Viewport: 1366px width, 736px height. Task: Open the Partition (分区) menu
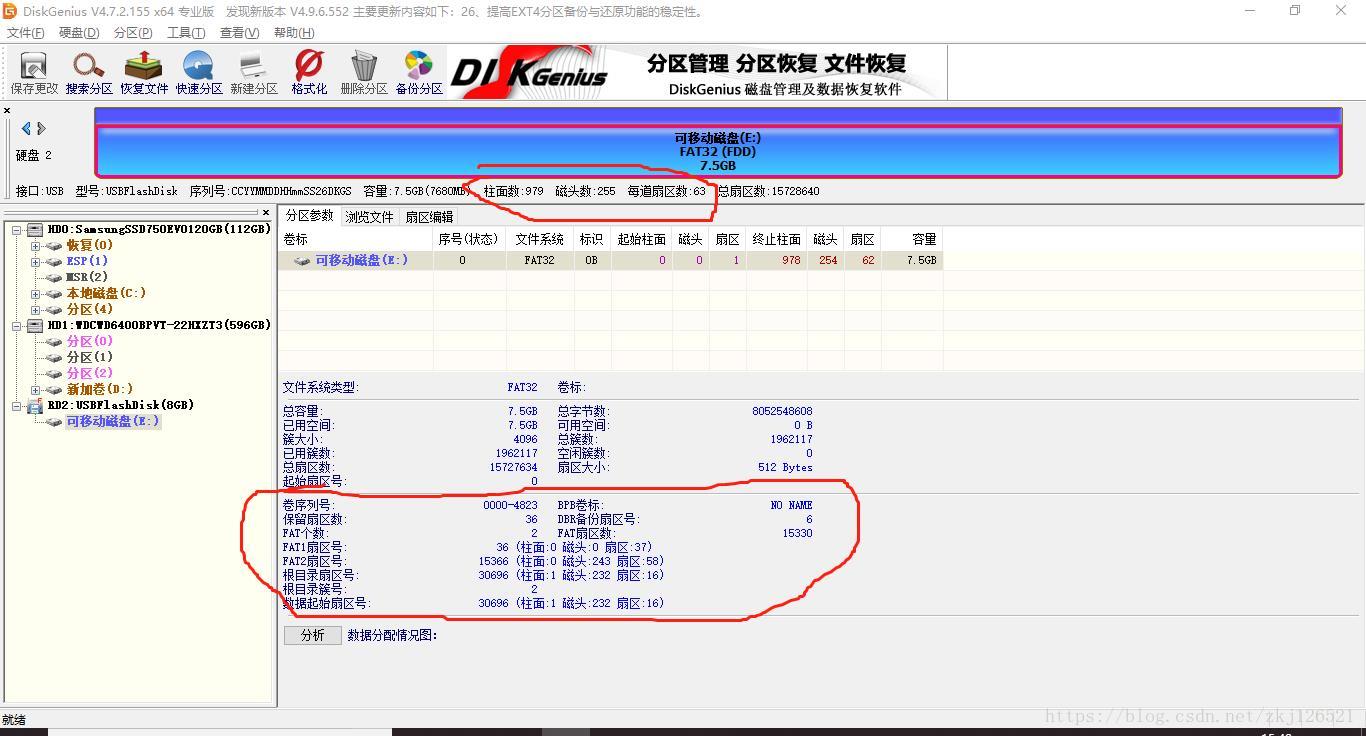(x=133, y=33)
